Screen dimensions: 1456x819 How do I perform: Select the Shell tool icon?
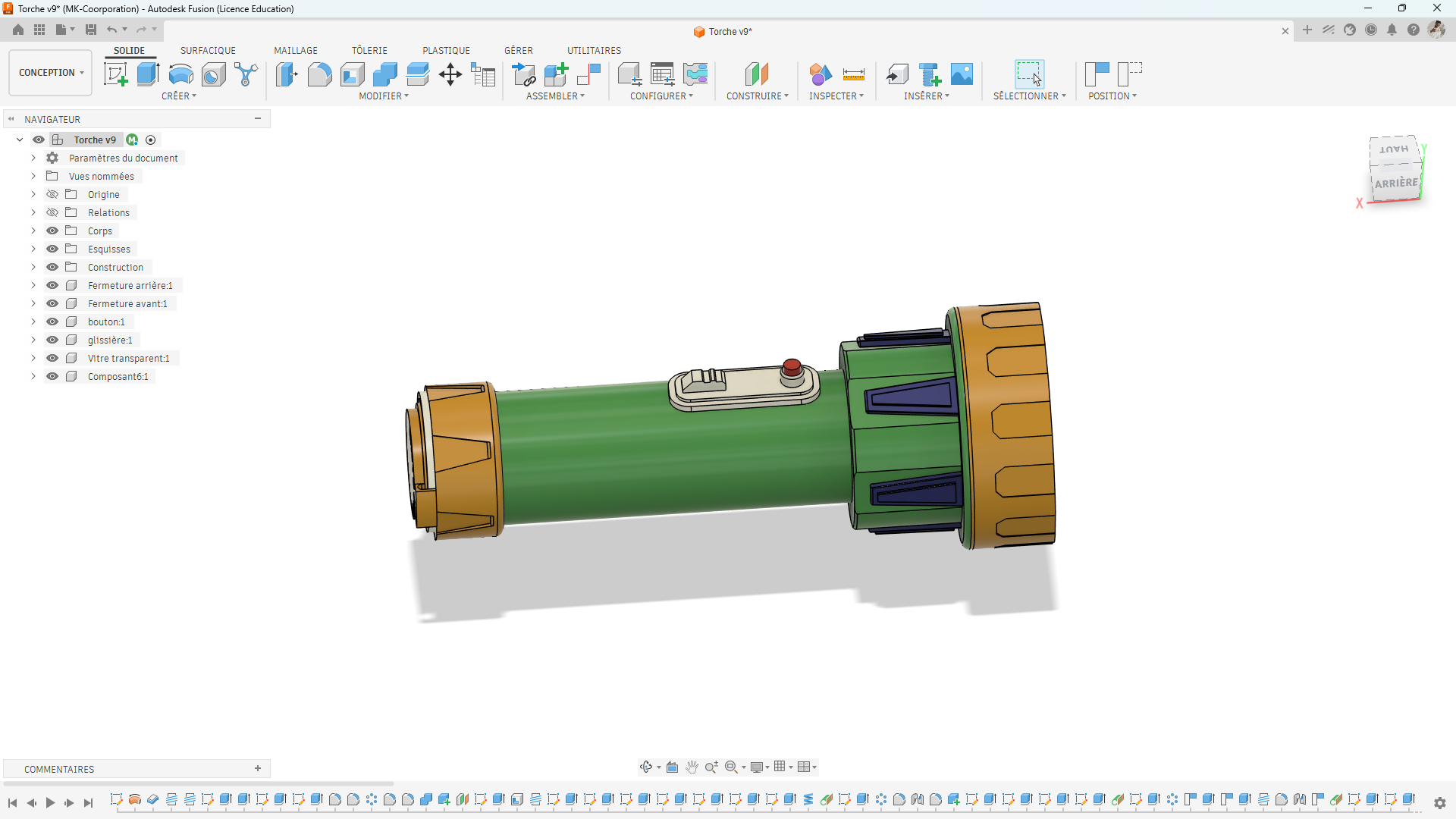pos(353,74)
